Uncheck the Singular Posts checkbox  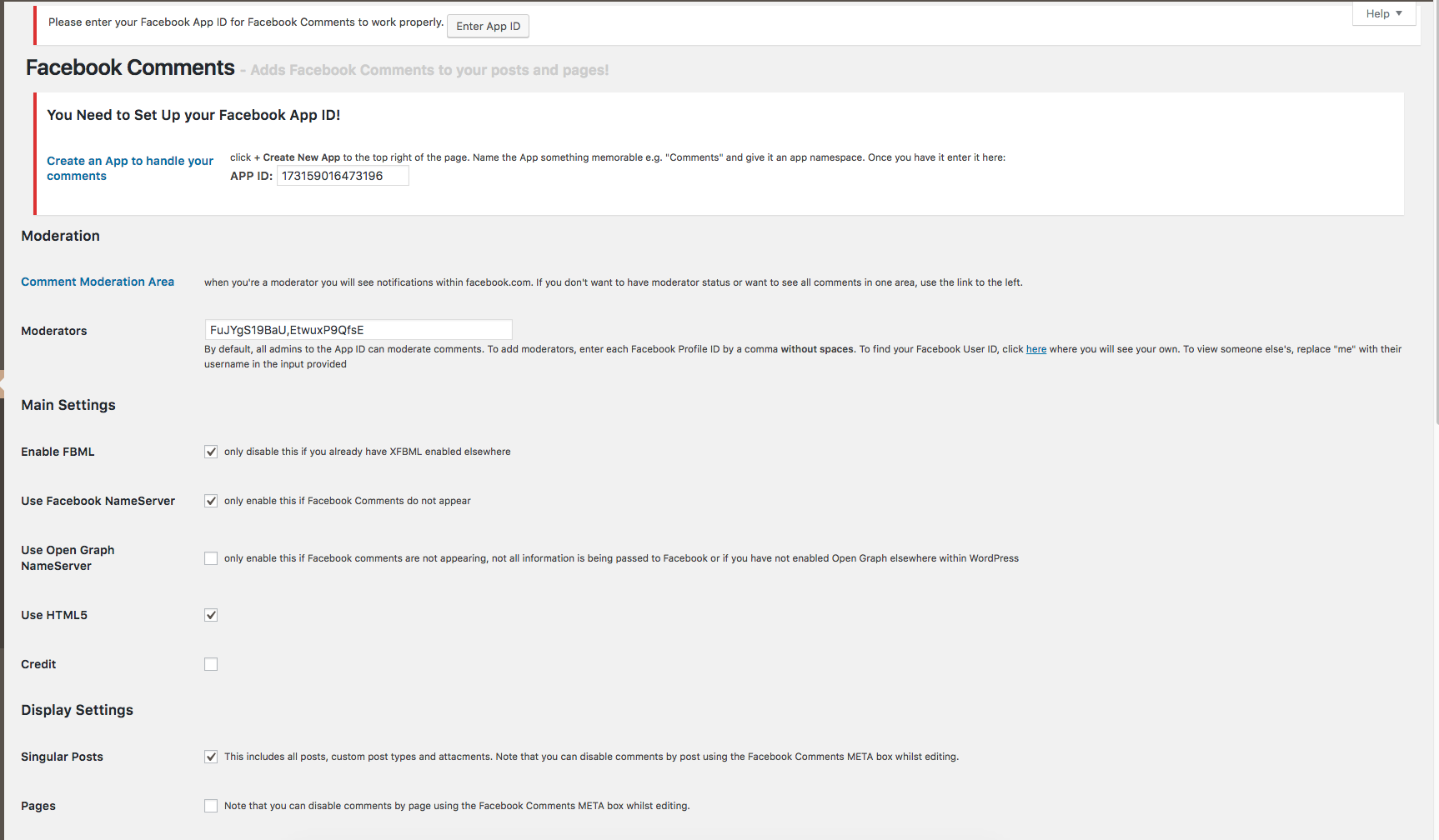coord(211,757)
